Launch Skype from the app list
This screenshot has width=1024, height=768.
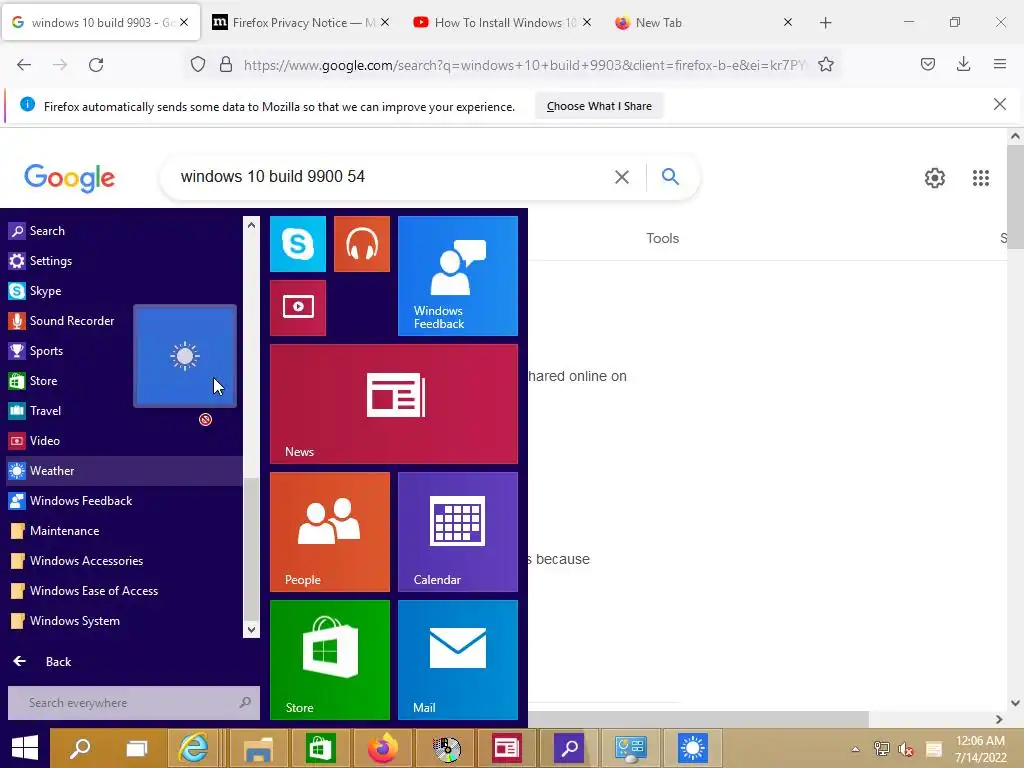[x=124, y=291]
